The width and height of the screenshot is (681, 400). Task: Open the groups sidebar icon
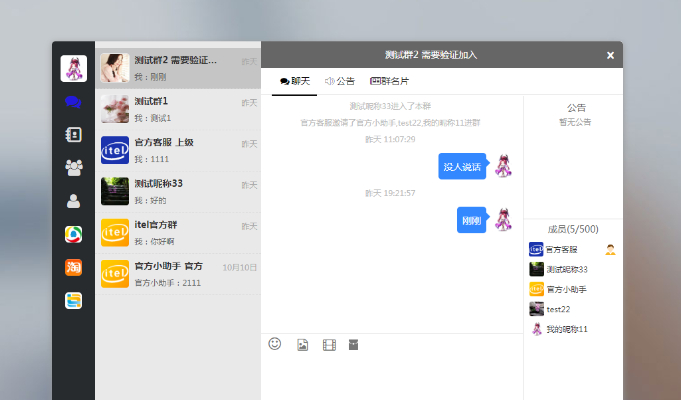point(73,168)
